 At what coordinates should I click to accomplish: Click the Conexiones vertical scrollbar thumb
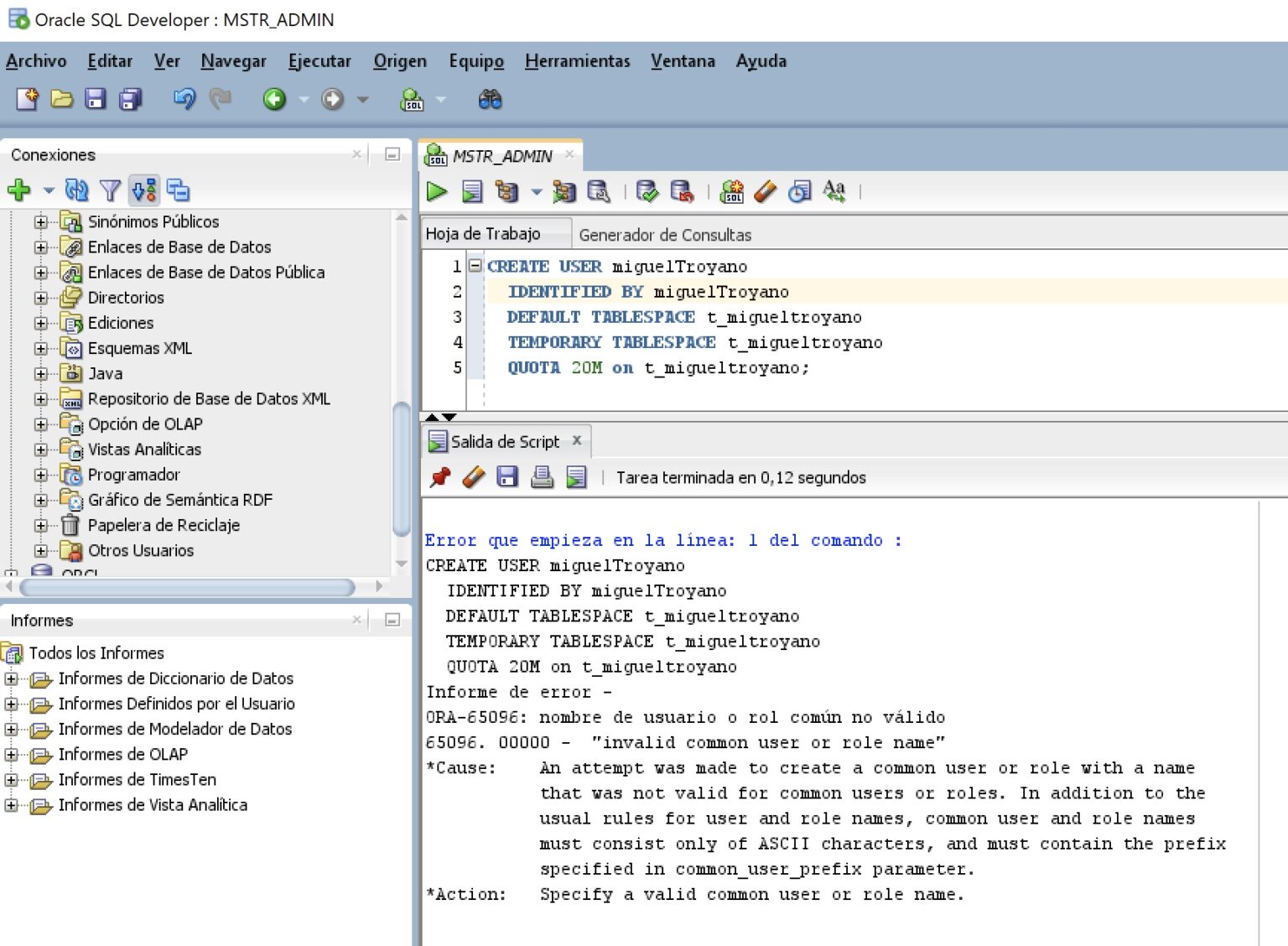click(x=402, y=470)
